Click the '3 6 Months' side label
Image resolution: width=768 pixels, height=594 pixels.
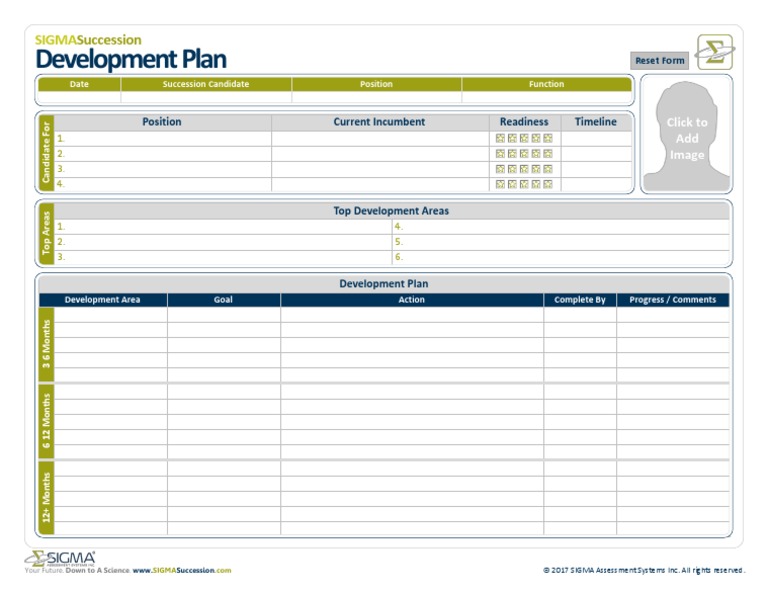[x=47, y=344]
